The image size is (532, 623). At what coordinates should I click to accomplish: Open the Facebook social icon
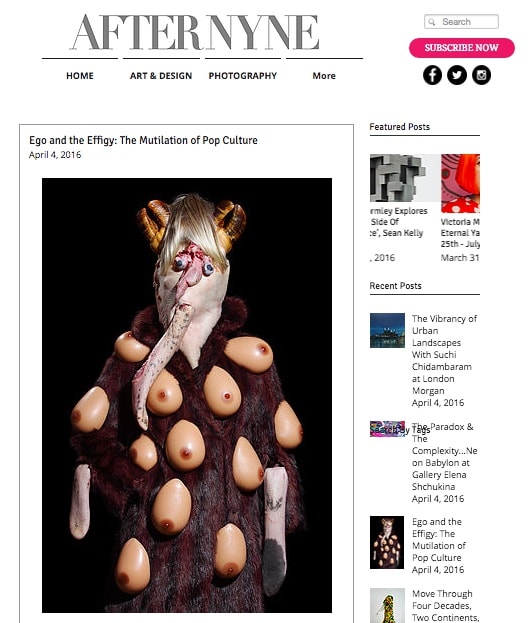pyautogui.click(x=432, y=75)
